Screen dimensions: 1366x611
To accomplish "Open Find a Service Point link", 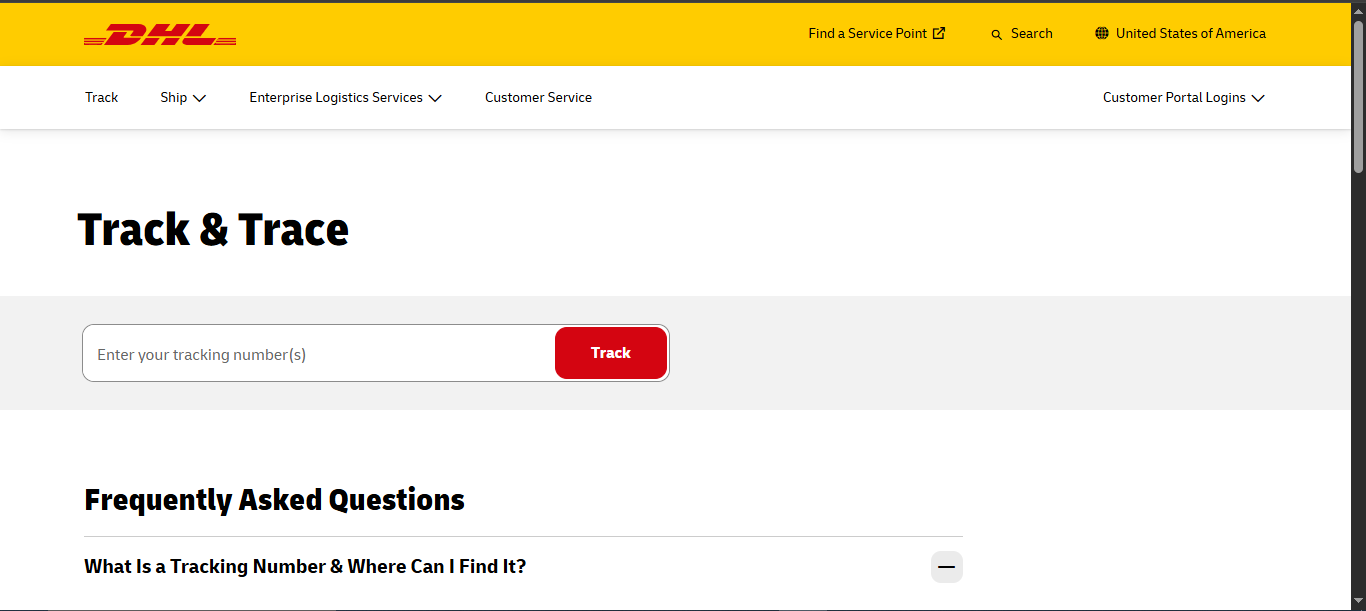I will coord(877,33).
